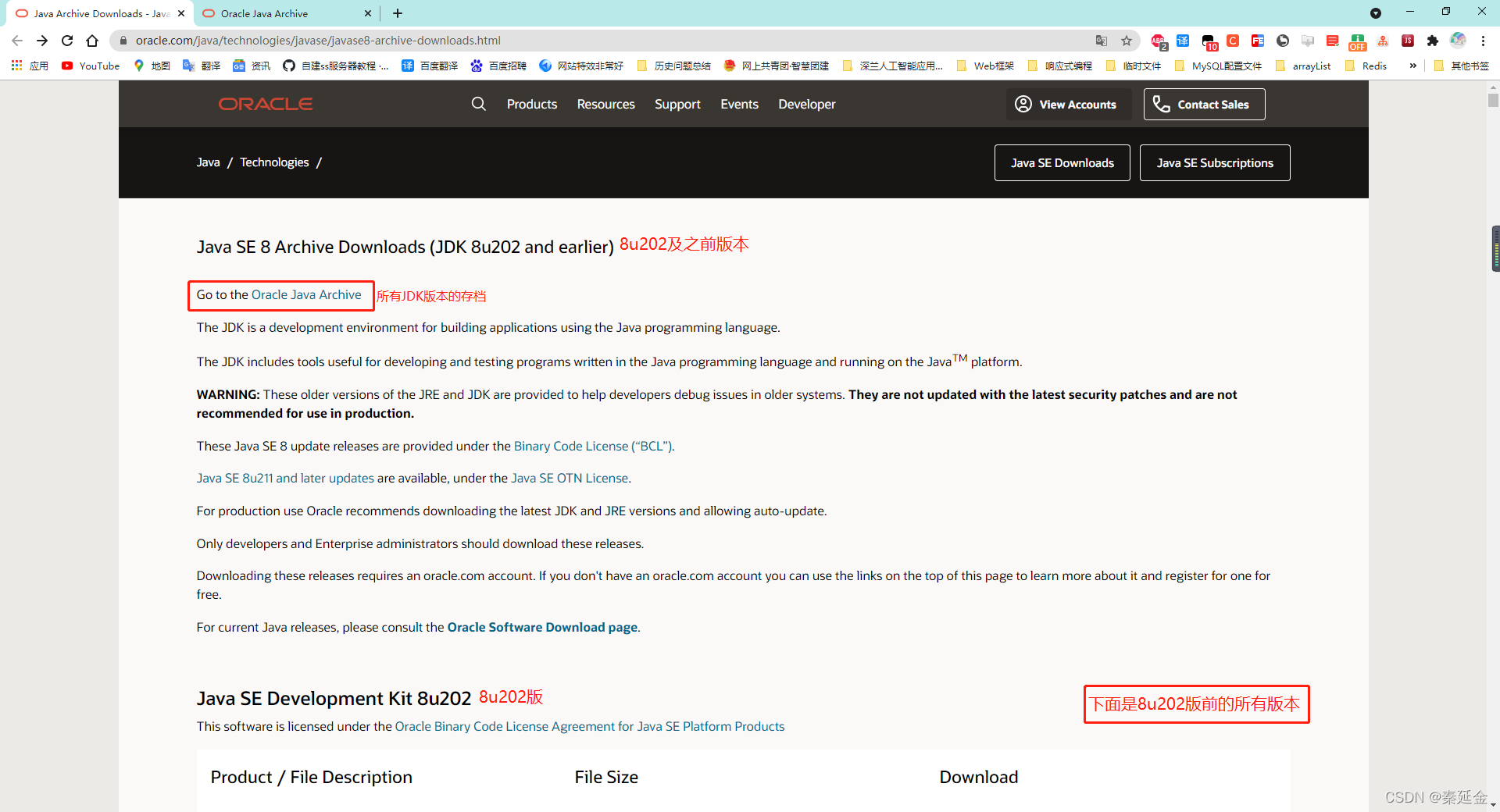Click the red JS extension icon
The width and height of the screenshot is (1500, 812).
[1408, 41]
